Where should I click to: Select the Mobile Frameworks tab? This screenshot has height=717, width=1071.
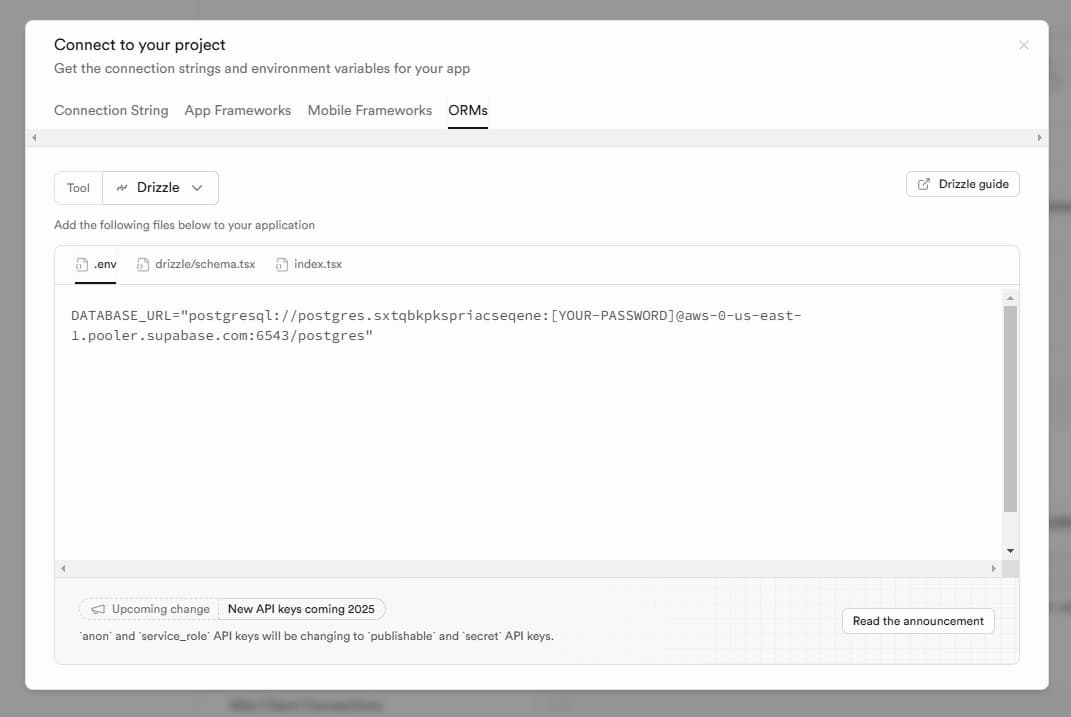[x=370, y=110]
